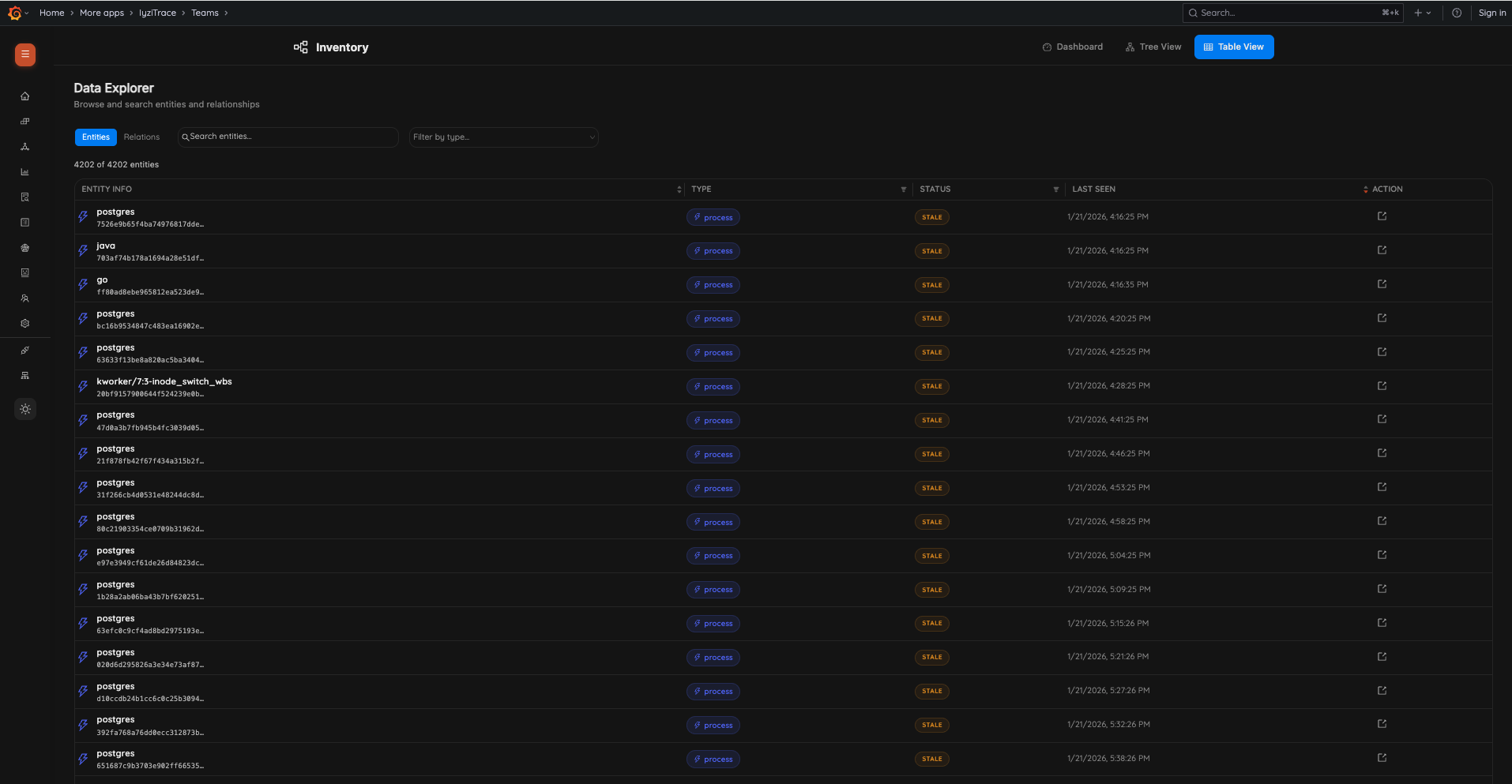Click the plug connection icon in the sidebar

pyautogui.click(x=24, y=350)
